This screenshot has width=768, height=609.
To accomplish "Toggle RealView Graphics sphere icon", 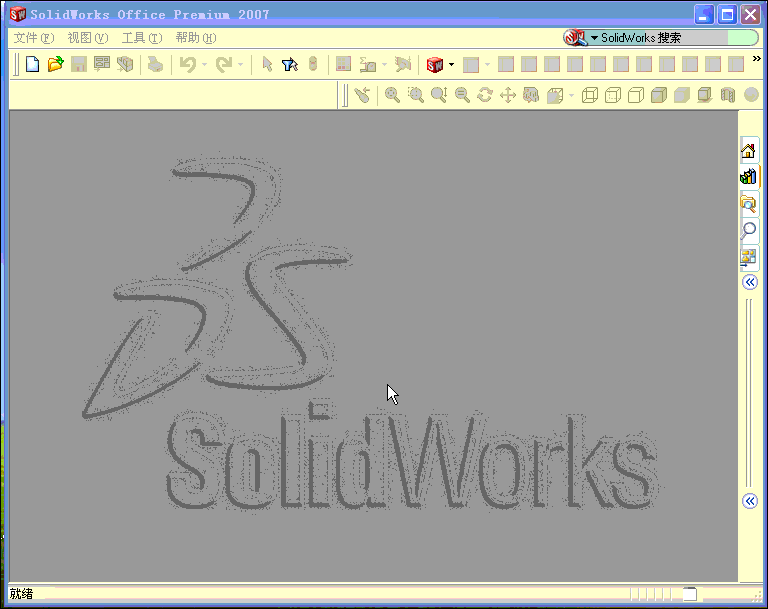I will 751,95.
